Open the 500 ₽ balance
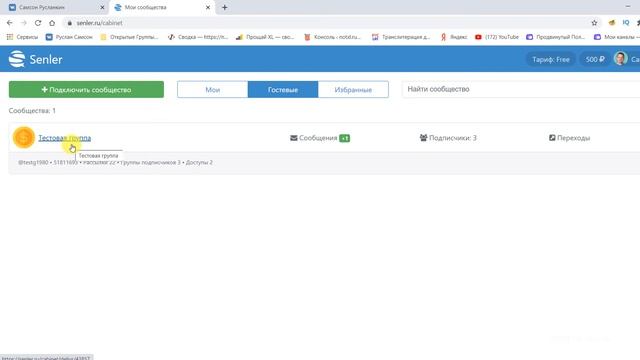The width and height of the screenshot is (640, 360). [x=595, y=59]
